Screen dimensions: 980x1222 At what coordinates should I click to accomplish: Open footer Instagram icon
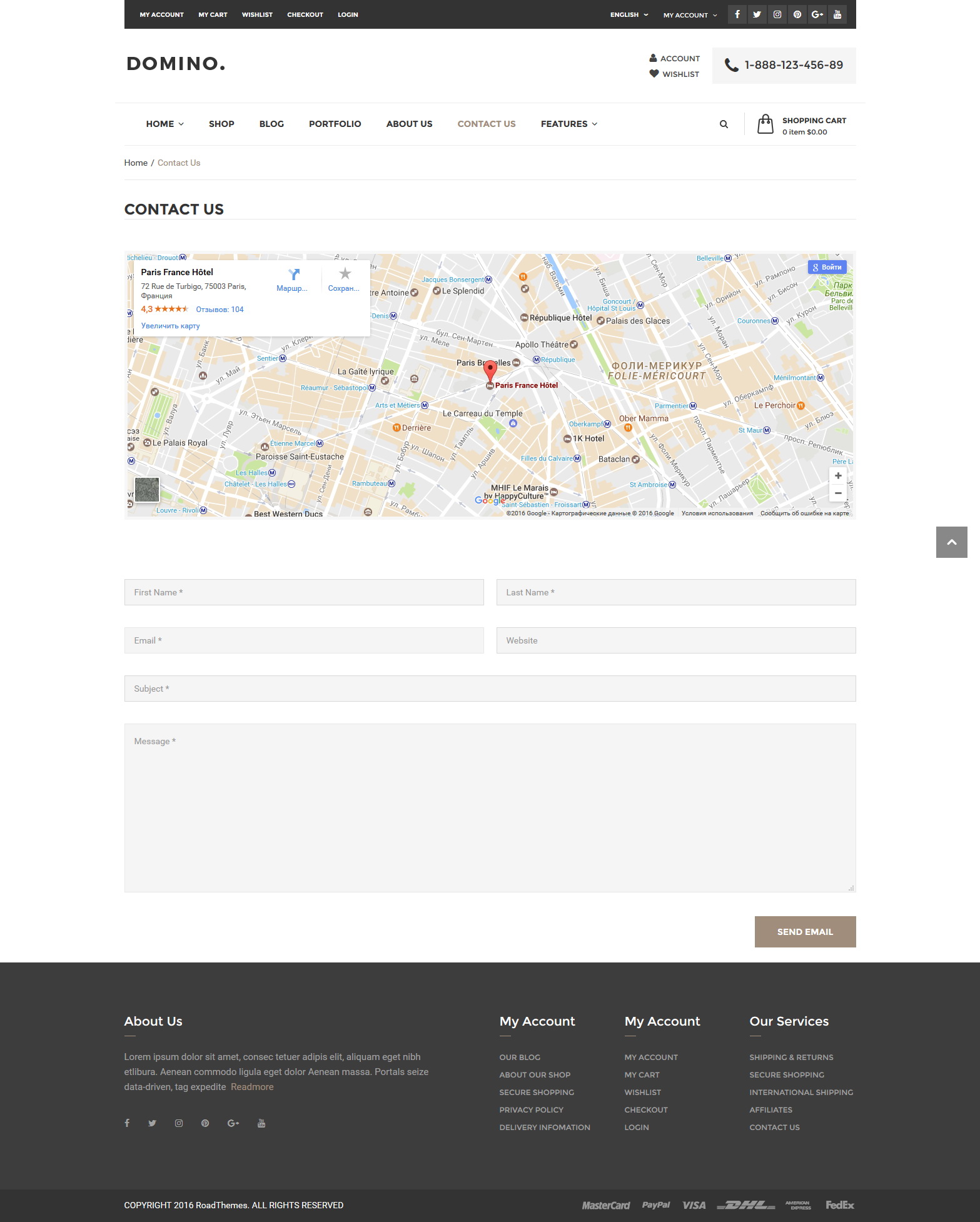179,1123
